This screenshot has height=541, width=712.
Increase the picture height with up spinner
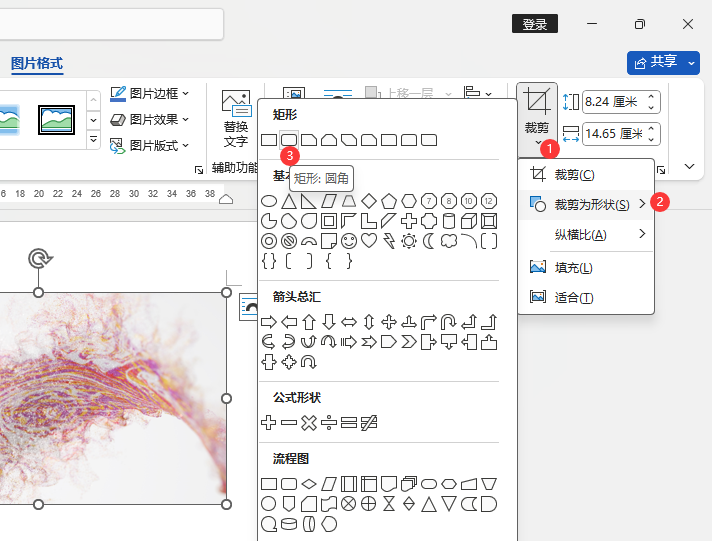click(x=651, y=97)
